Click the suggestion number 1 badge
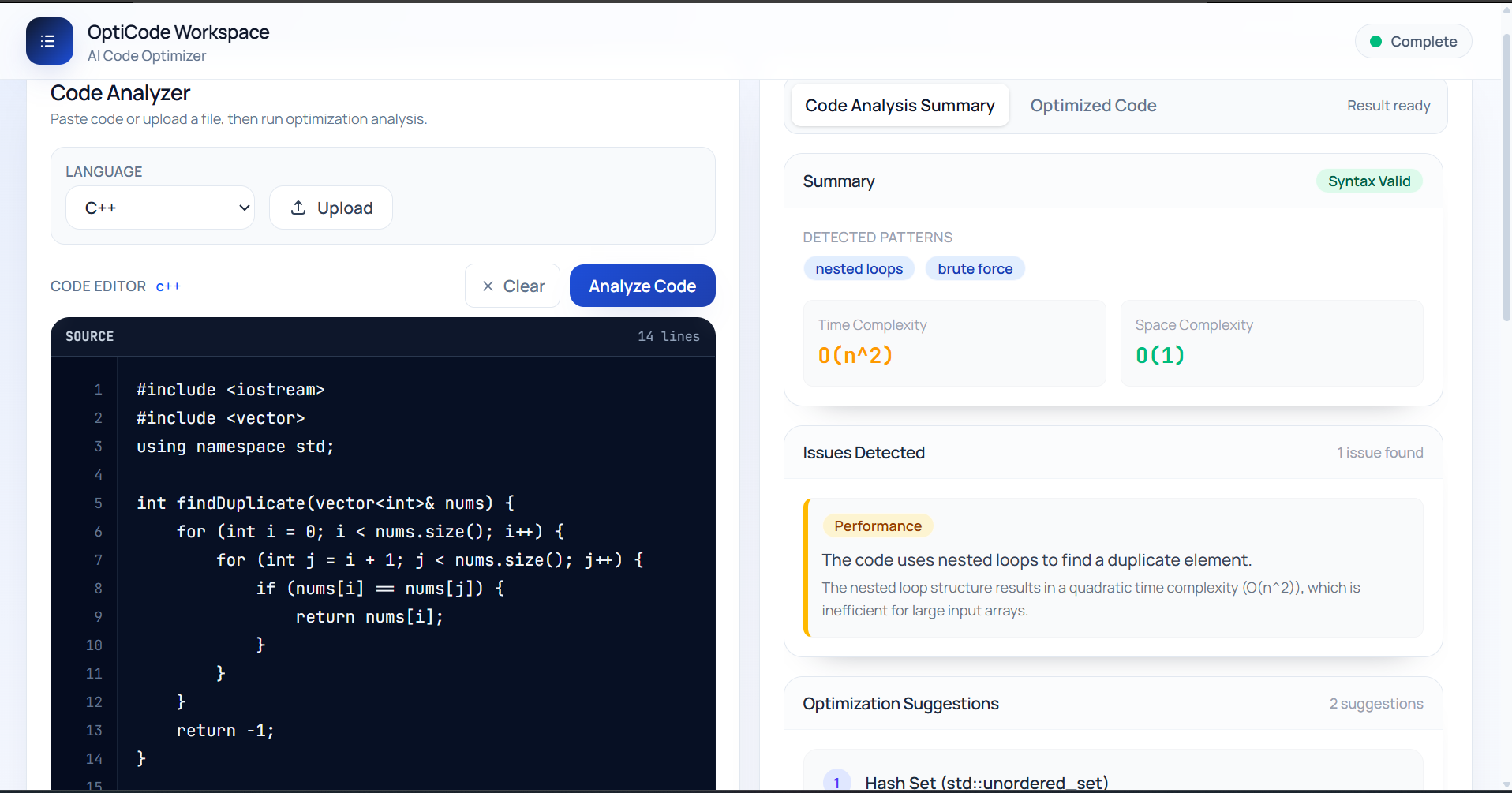Viewport: 1512px width, 793px height. (x=836, y=782)
